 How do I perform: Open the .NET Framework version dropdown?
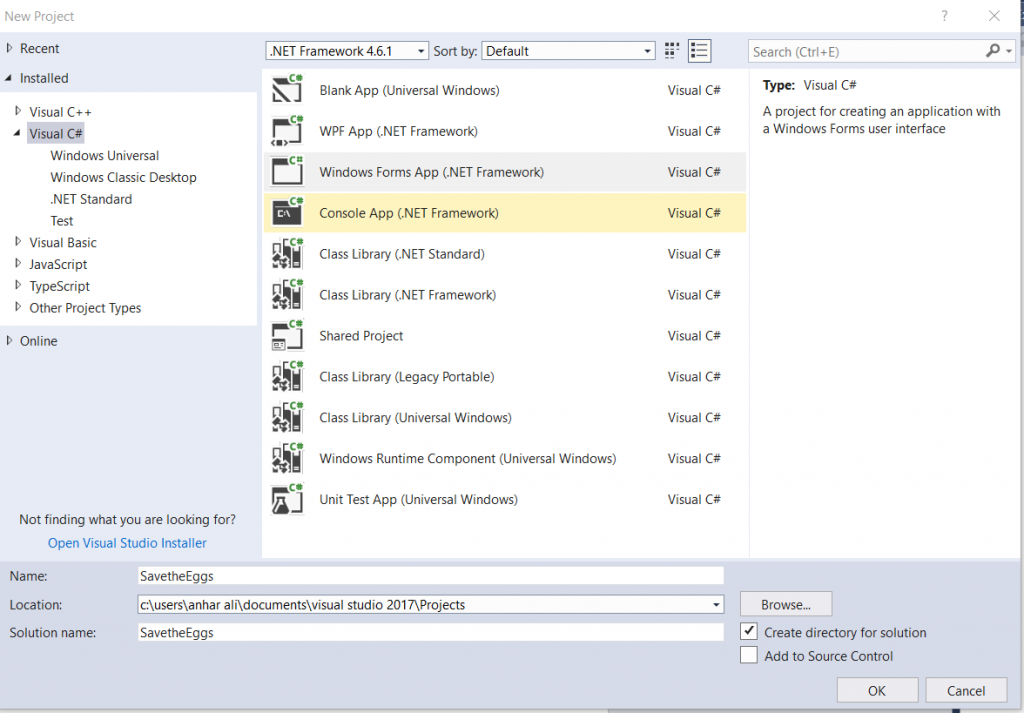pyautogui.click(x=420, y=50)
